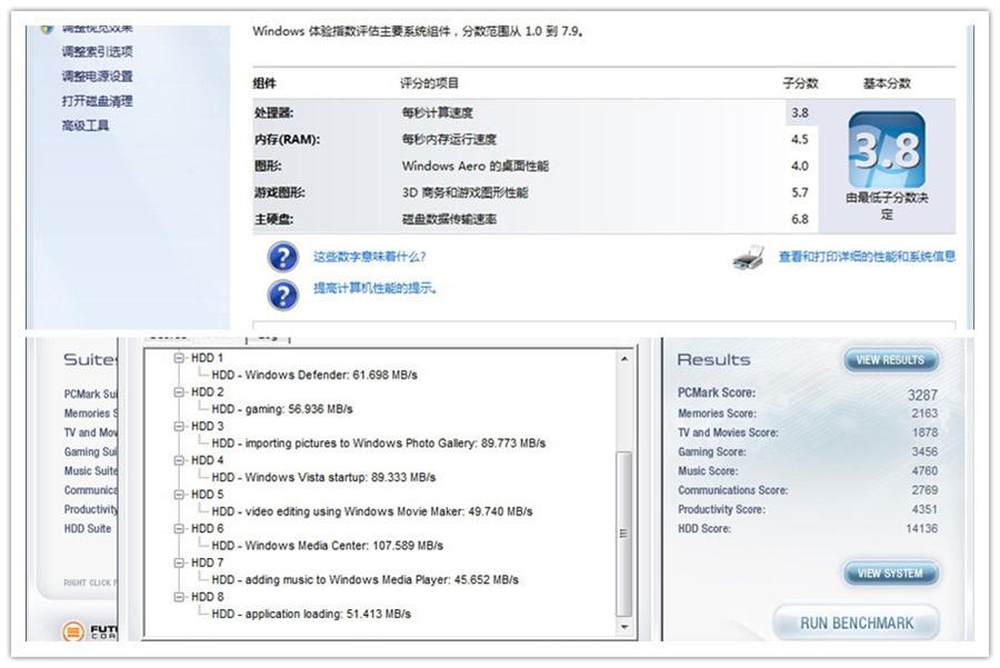The height and width of the screenshot is (668, 1000).
Task: Select the video editing Movie Maker result
Action: (372, 512)
